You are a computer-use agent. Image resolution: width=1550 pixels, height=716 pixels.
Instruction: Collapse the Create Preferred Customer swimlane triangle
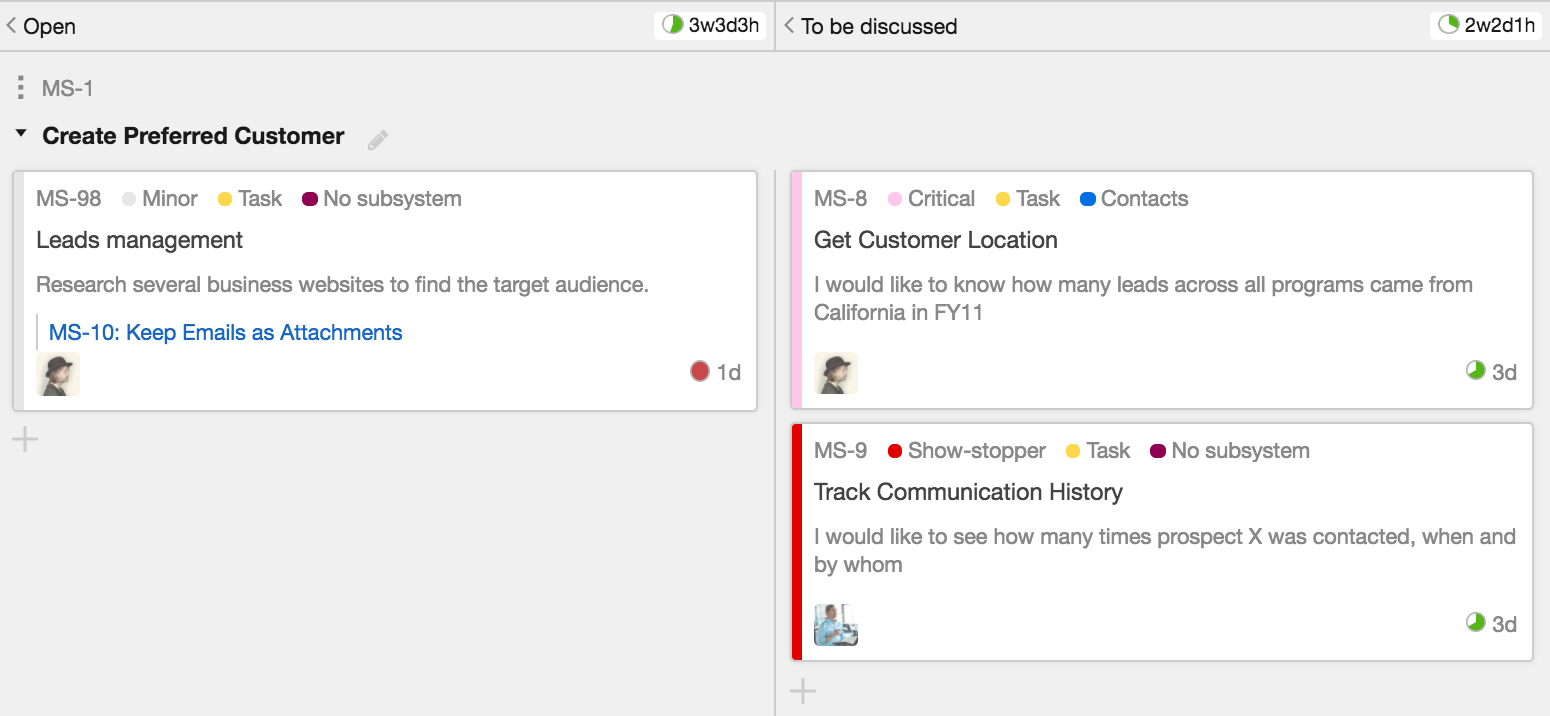[21, 134]
